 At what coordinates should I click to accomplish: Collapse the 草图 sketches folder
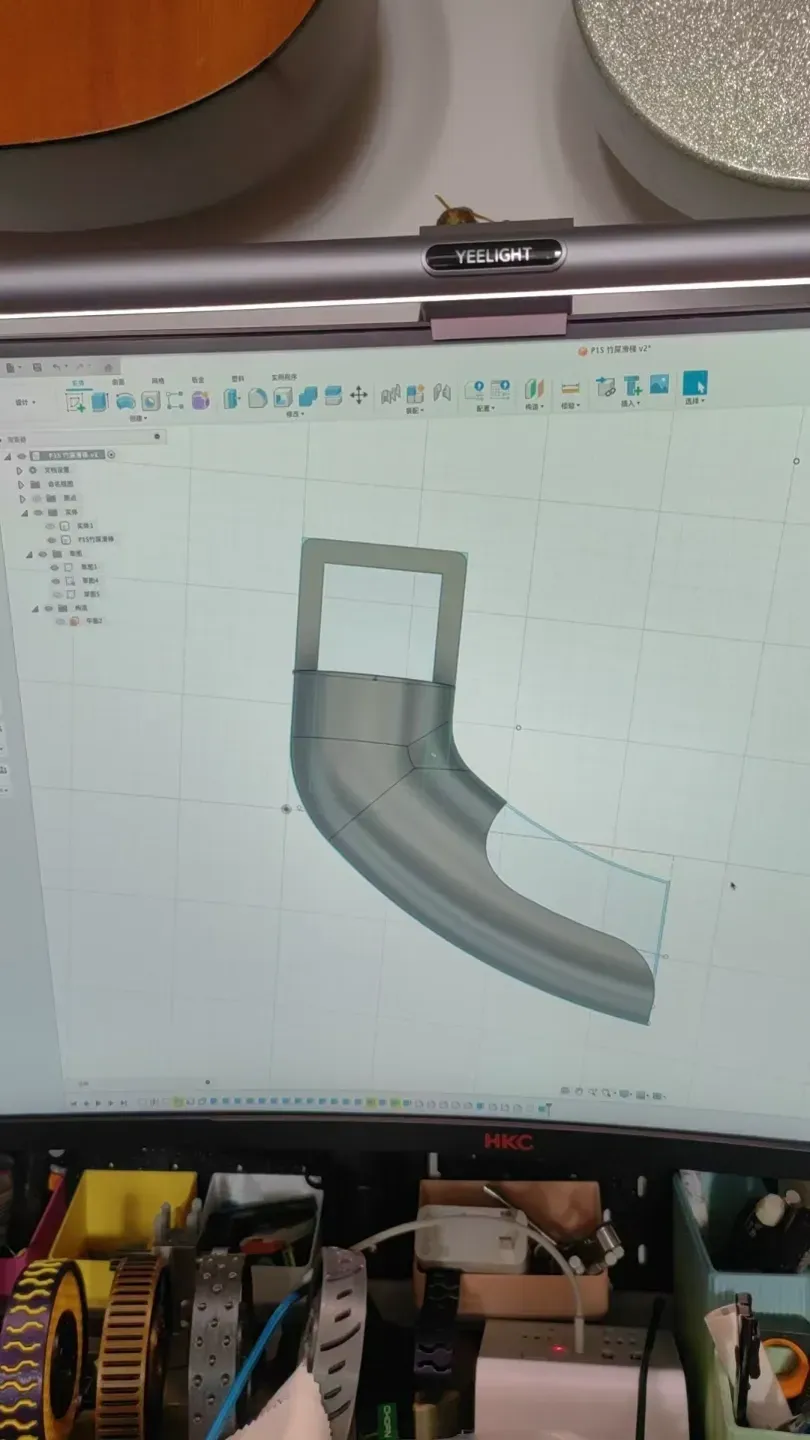[29, 554]
